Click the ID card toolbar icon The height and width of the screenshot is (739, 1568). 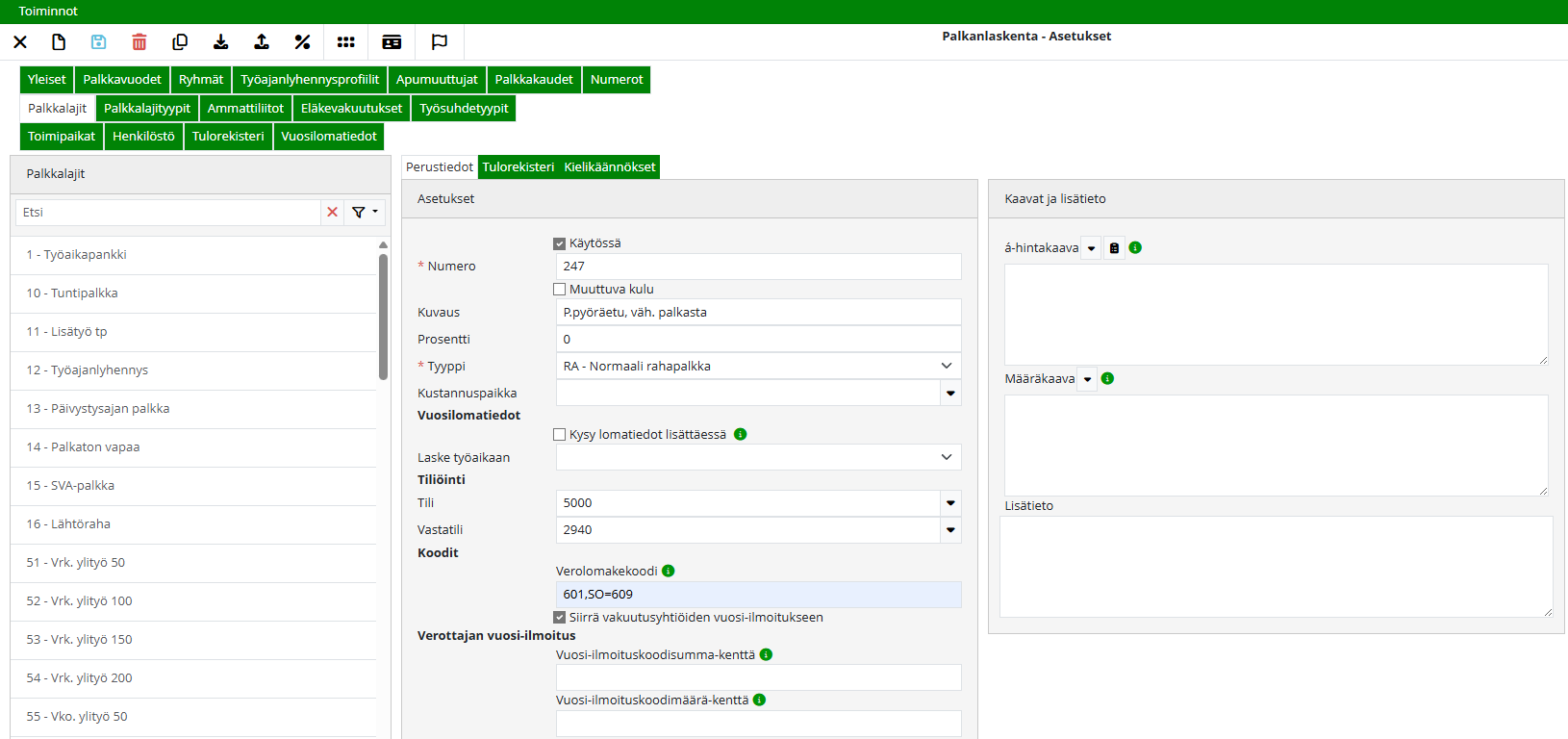pyautogui.click(x=392, y=41)
